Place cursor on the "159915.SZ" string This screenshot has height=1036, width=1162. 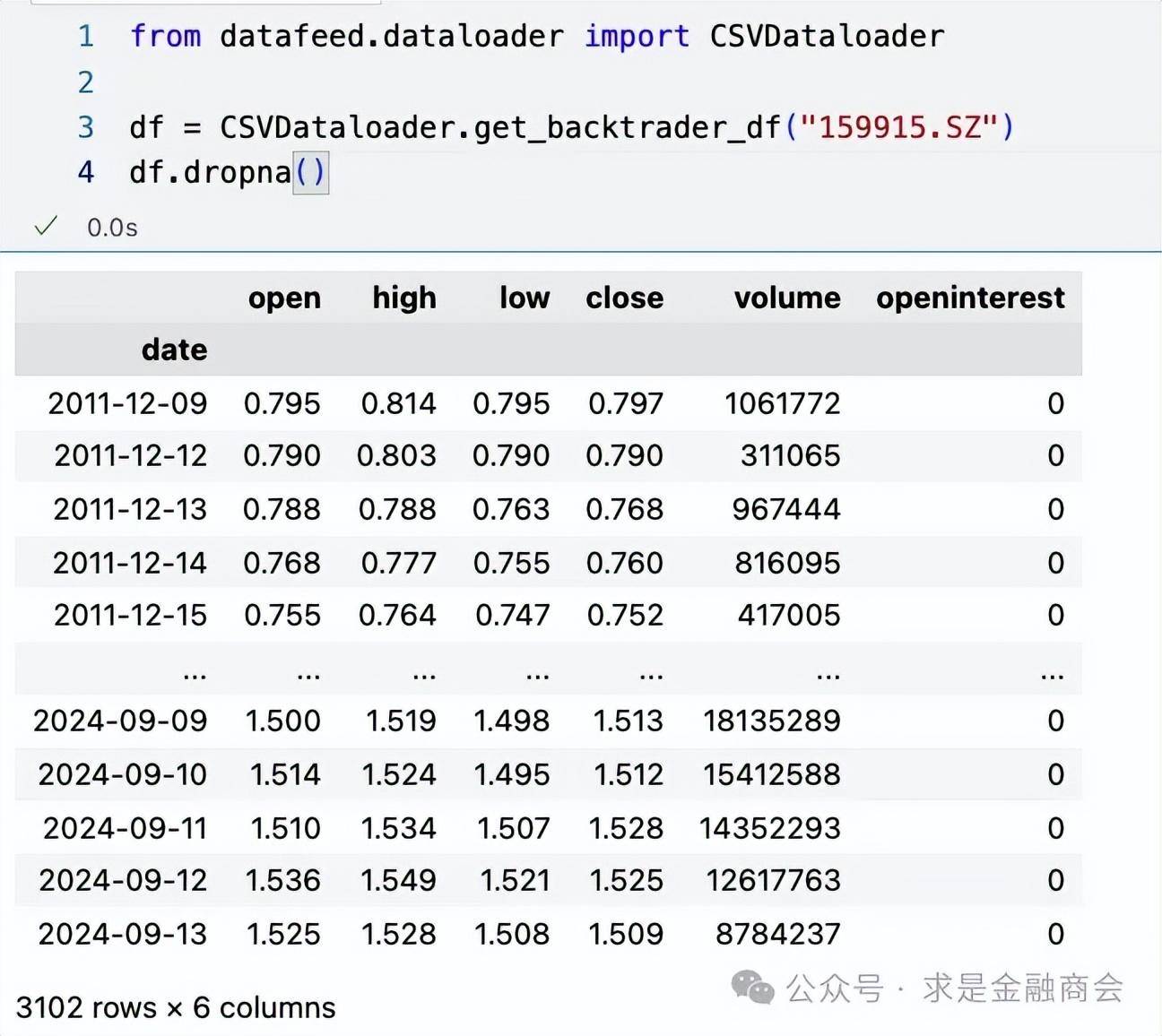(x=900, y=126)
